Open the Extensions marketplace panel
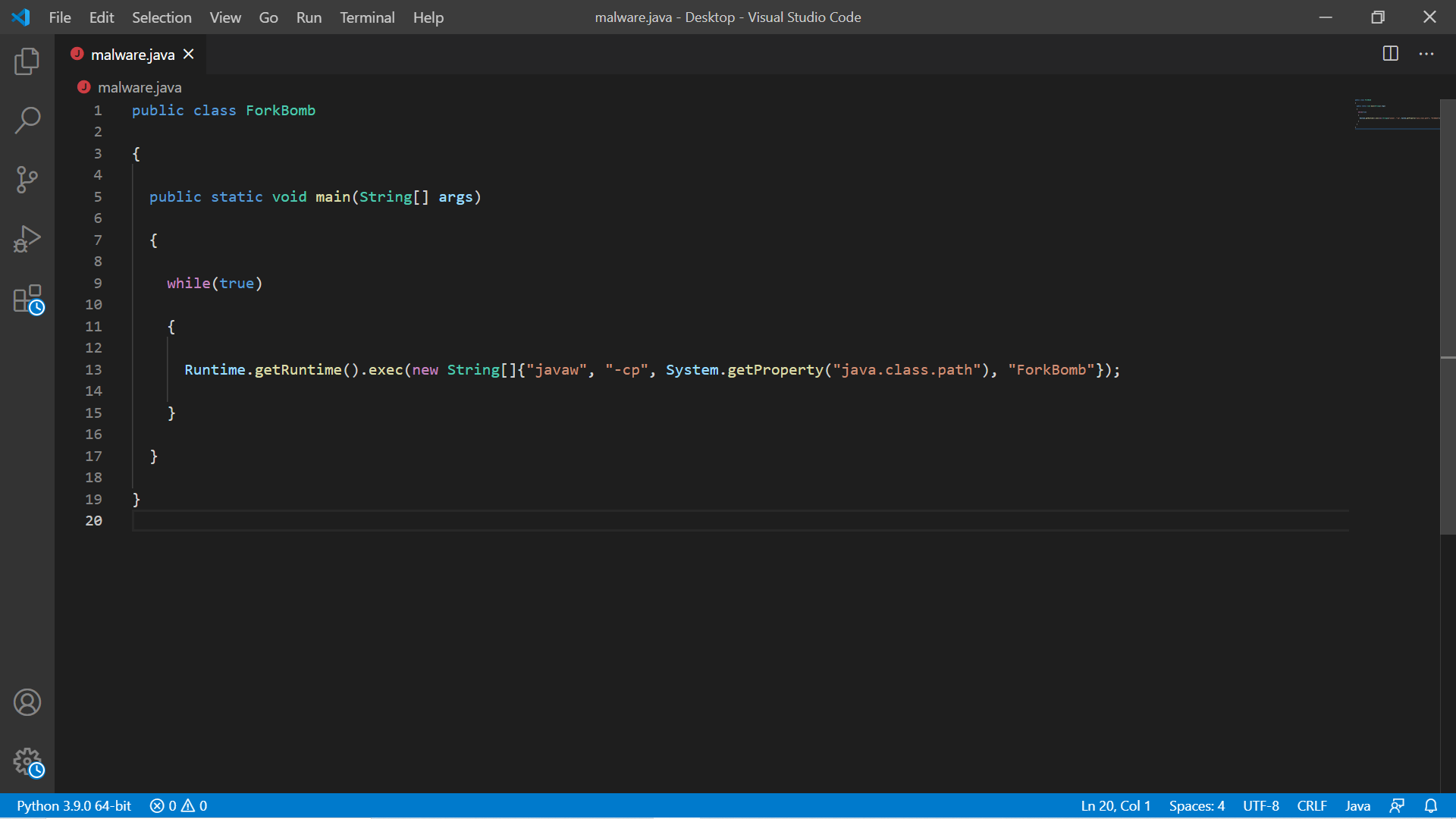 point(27,299)
